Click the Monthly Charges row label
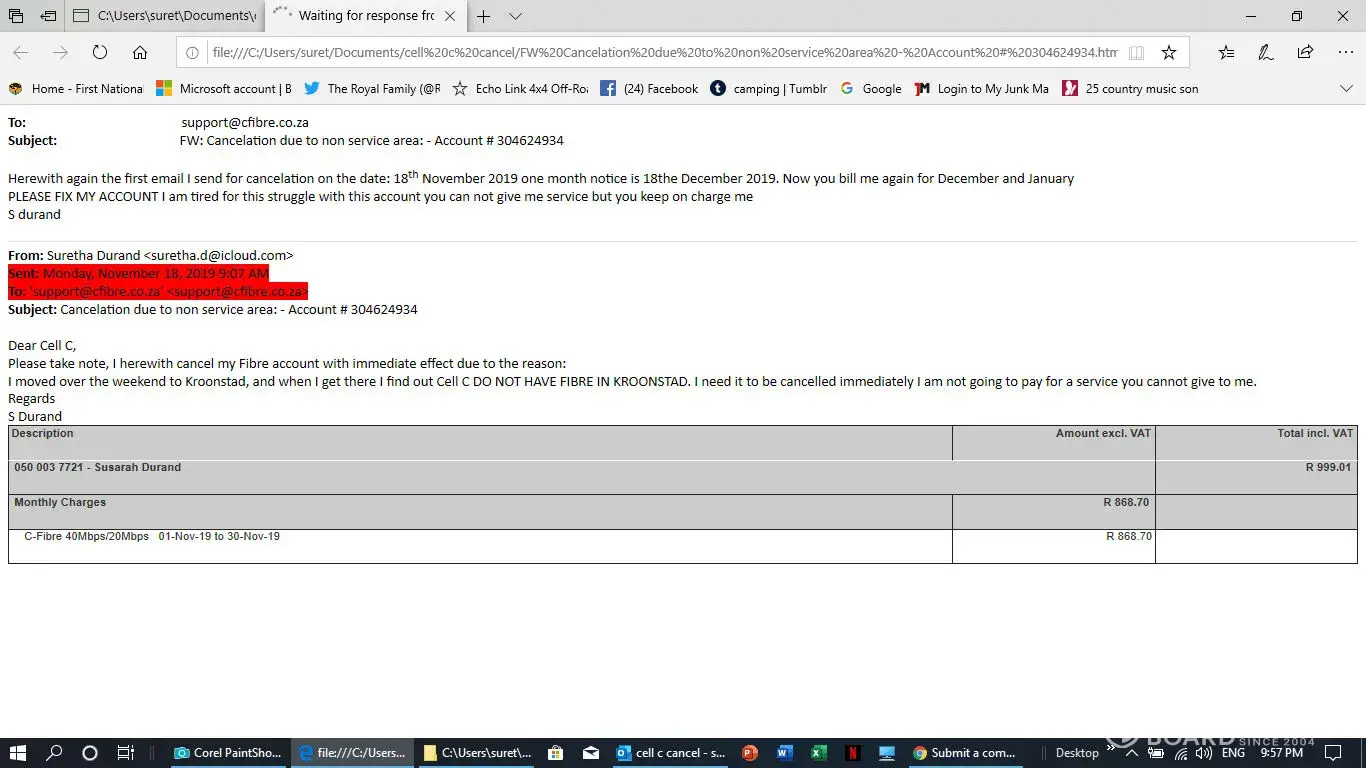 coord(60,503)
